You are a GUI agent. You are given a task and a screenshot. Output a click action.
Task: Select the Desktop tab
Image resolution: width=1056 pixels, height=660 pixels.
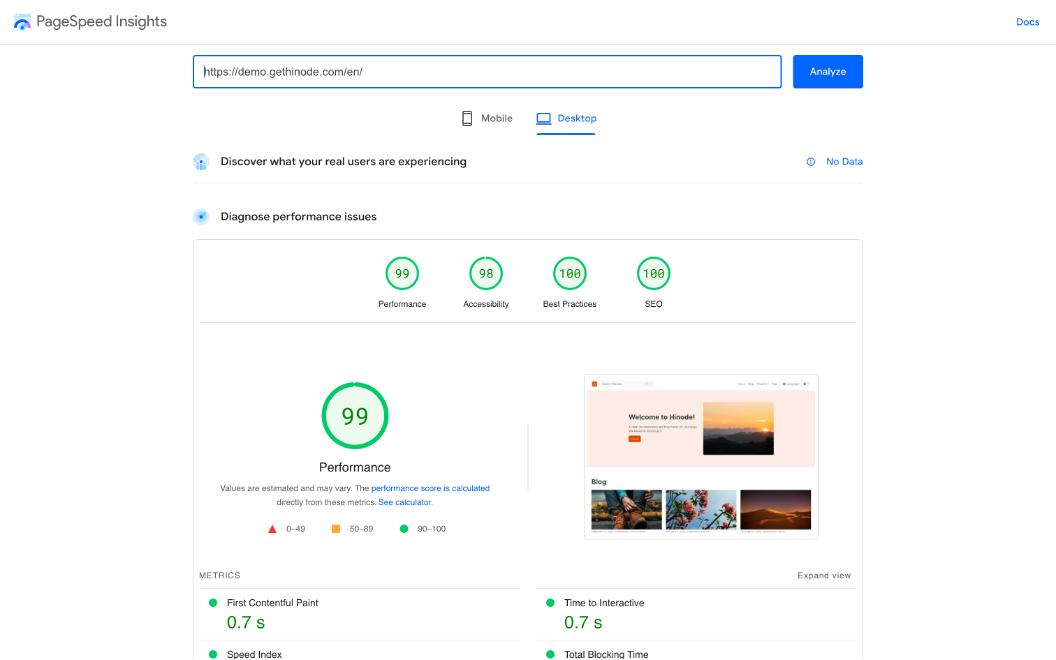567,118
